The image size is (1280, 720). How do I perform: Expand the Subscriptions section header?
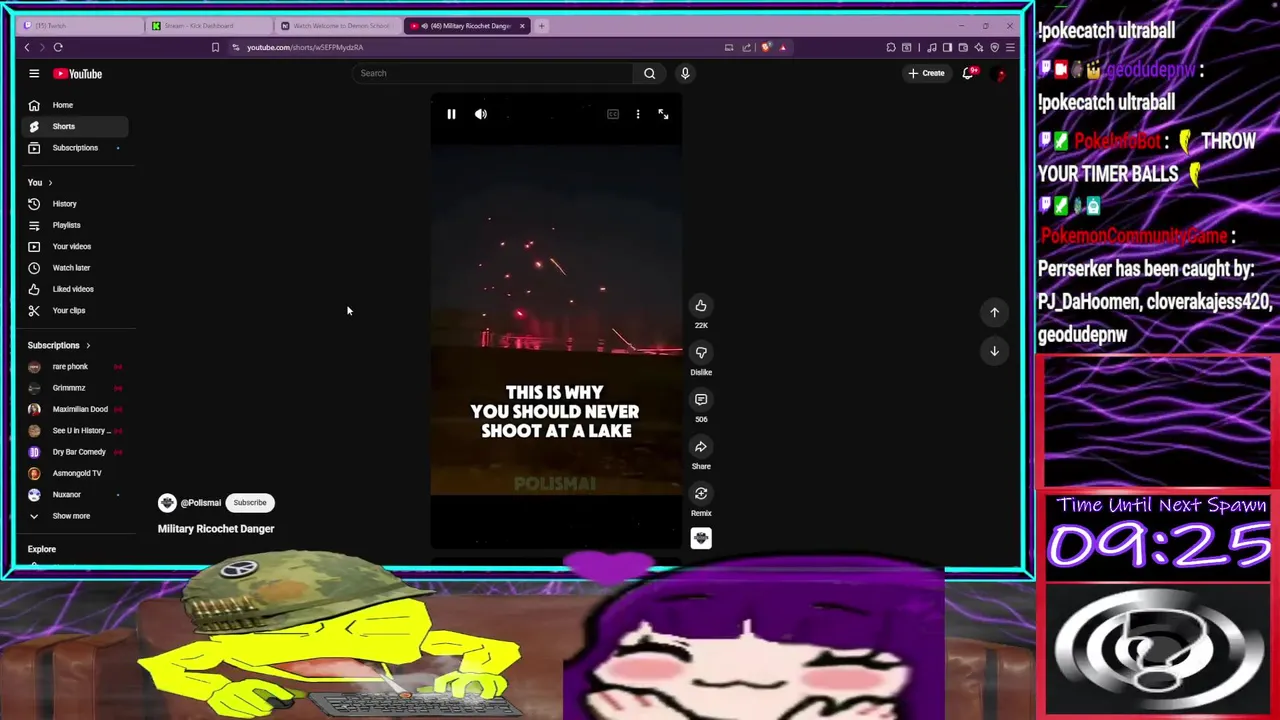59,346
